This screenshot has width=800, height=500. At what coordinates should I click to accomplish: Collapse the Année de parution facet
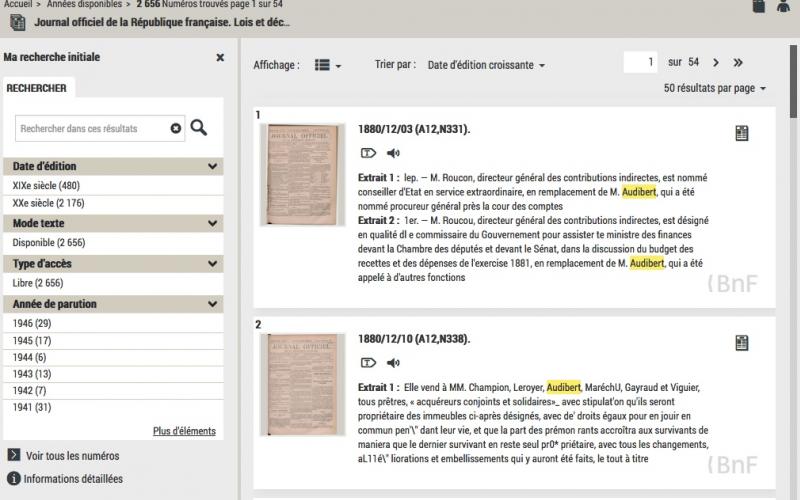(x=212, y=304)
